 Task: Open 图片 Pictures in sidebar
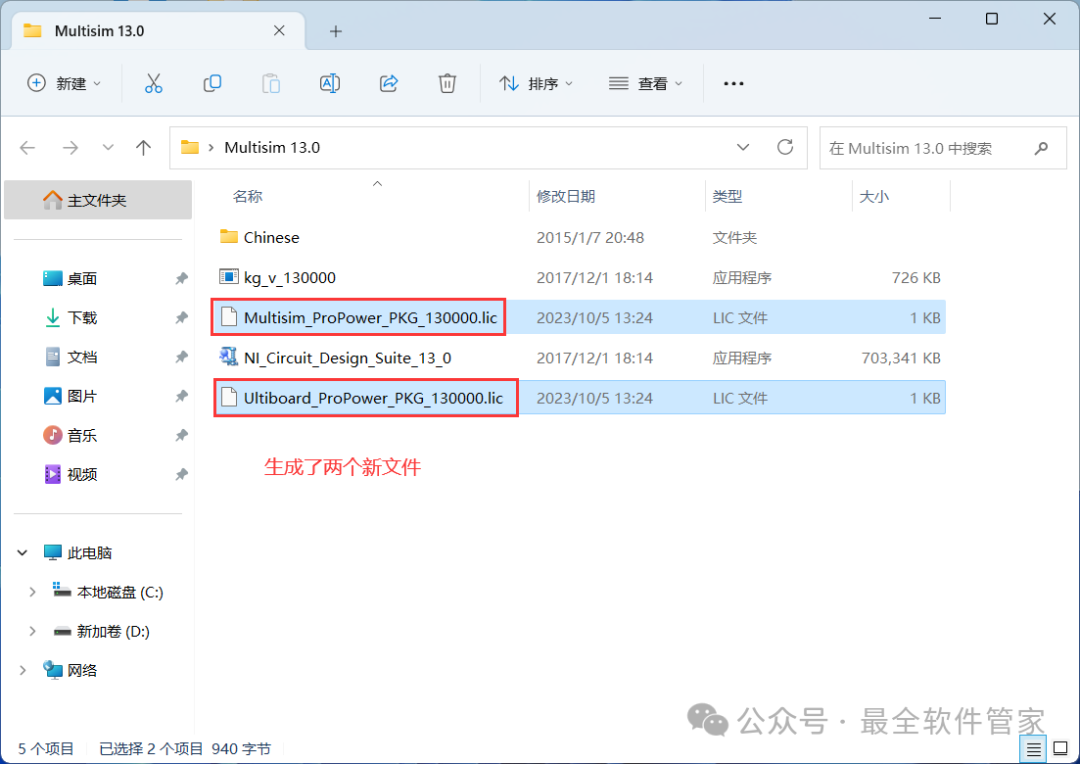(82, 396)
